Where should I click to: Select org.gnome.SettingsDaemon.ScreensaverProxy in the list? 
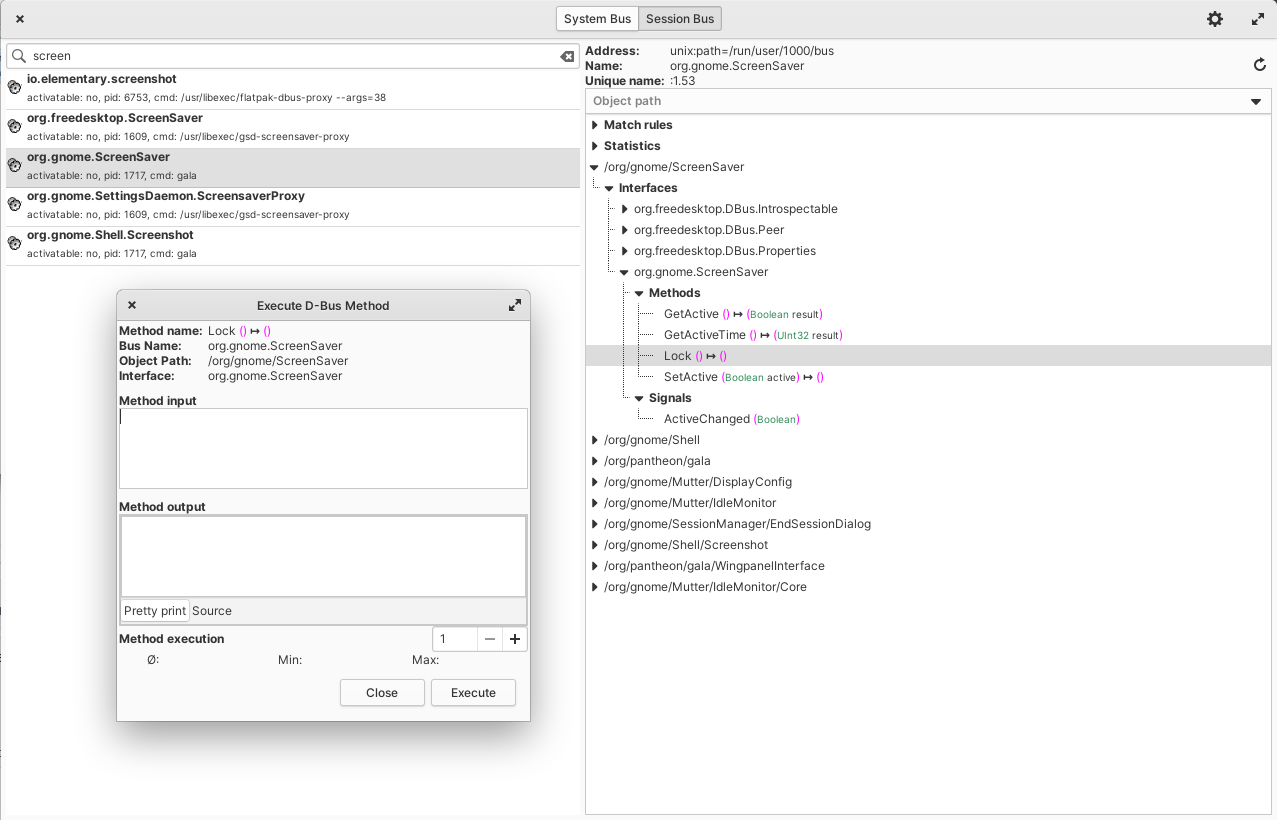pos(293,205)
